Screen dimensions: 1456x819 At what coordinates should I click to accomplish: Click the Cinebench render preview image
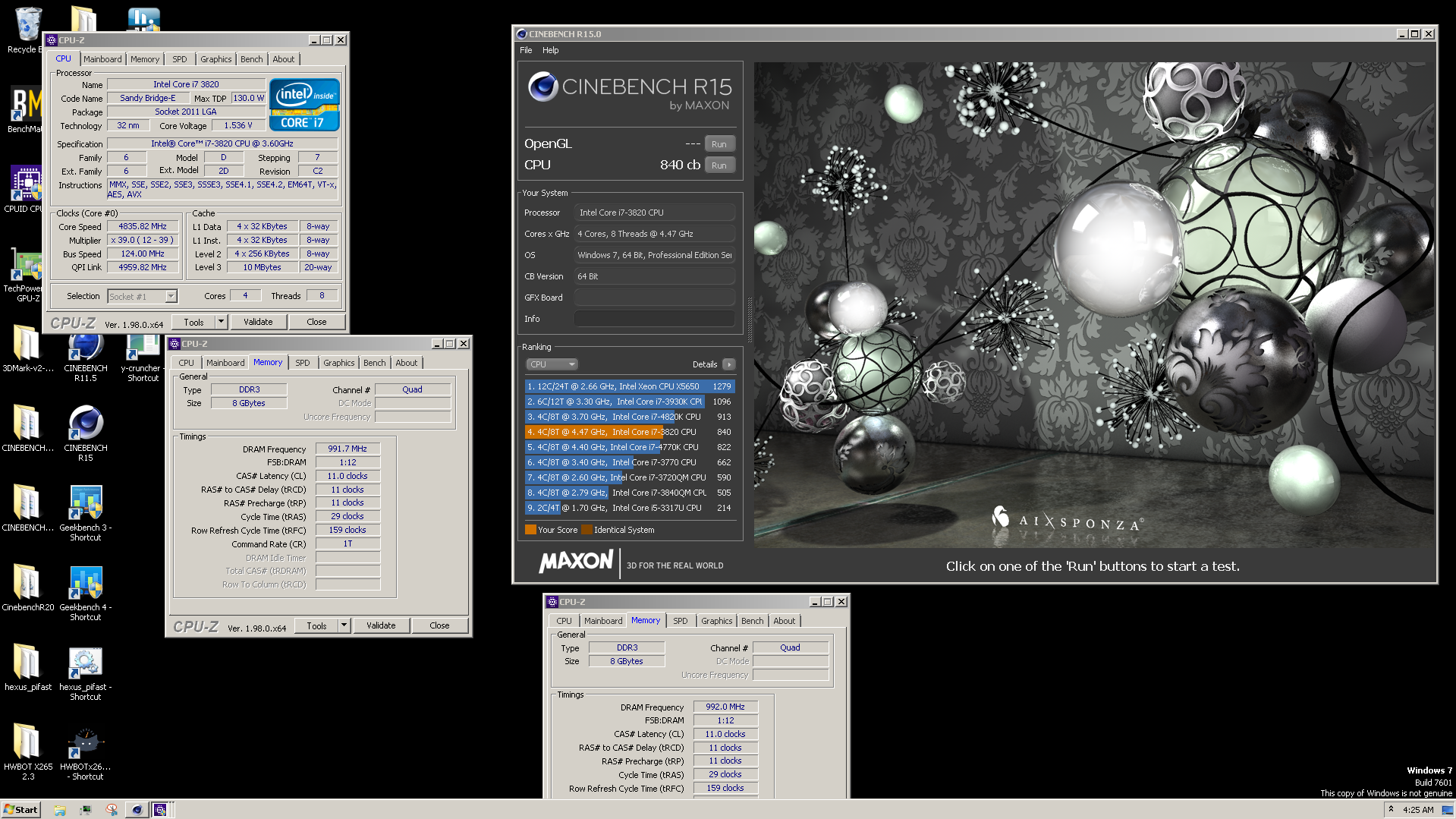1093,305
